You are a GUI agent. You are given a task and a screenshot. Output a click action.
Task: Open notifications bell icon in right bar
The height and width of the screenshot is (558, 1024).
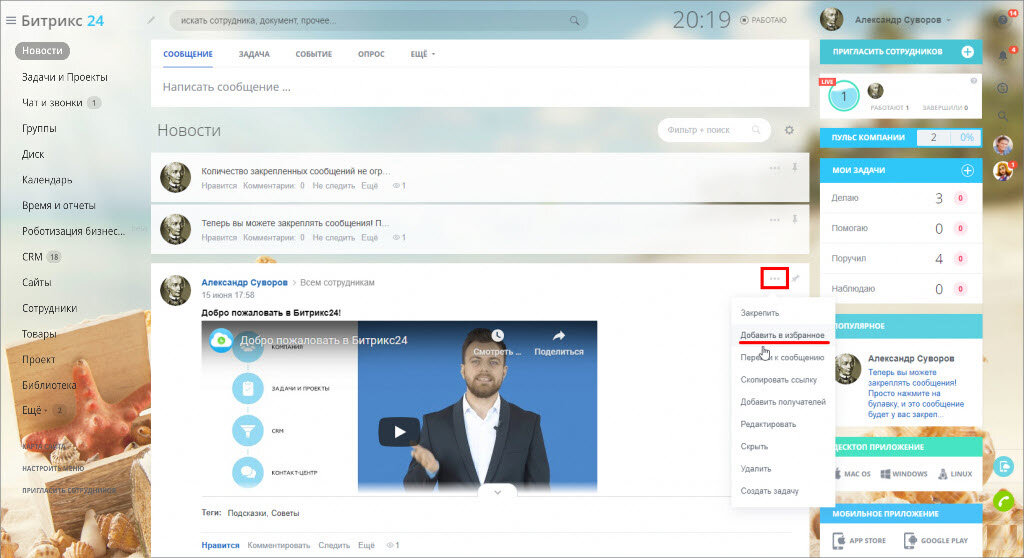(x=1003, y=56)
